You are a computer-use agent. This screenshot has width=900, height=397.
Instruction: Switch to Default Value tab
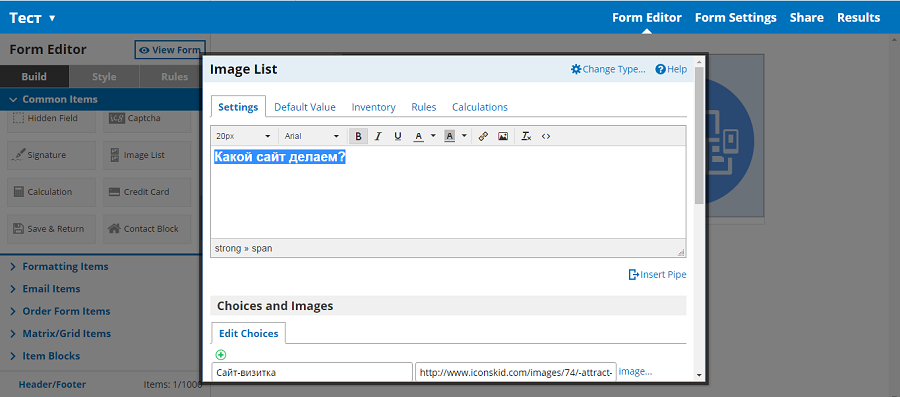coord(305,107)
